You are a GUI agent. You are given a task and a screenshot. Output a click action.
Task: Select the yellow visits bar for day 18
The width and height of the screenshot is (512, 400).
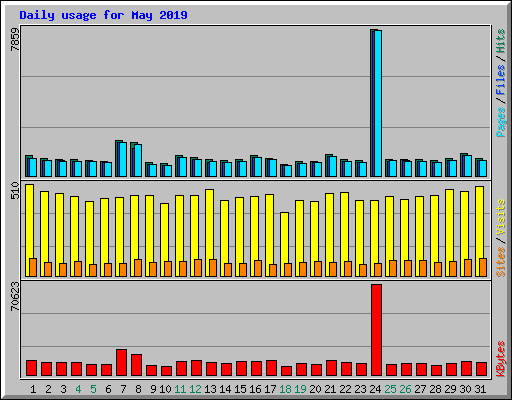(x=284, y=244)
